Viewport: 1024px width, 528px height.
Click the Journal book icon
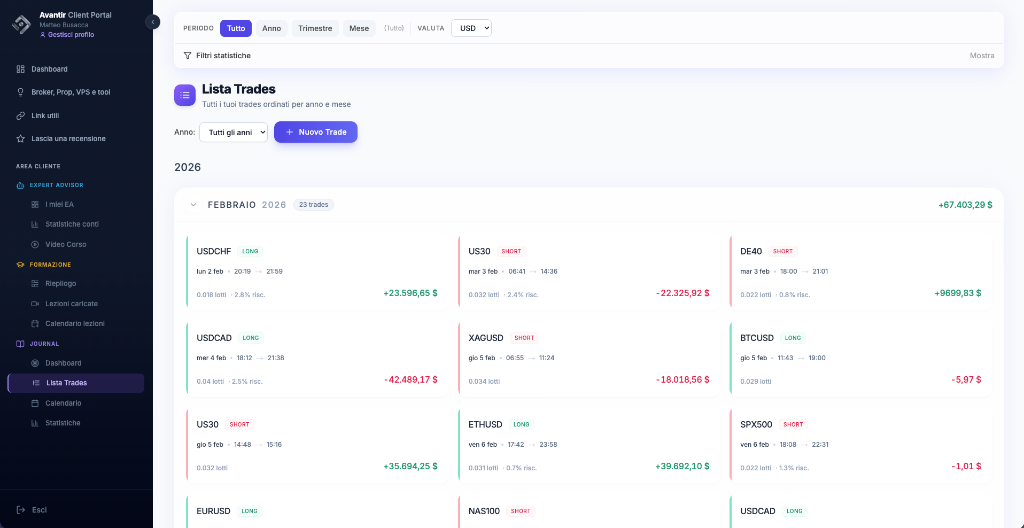pos(20,344)
